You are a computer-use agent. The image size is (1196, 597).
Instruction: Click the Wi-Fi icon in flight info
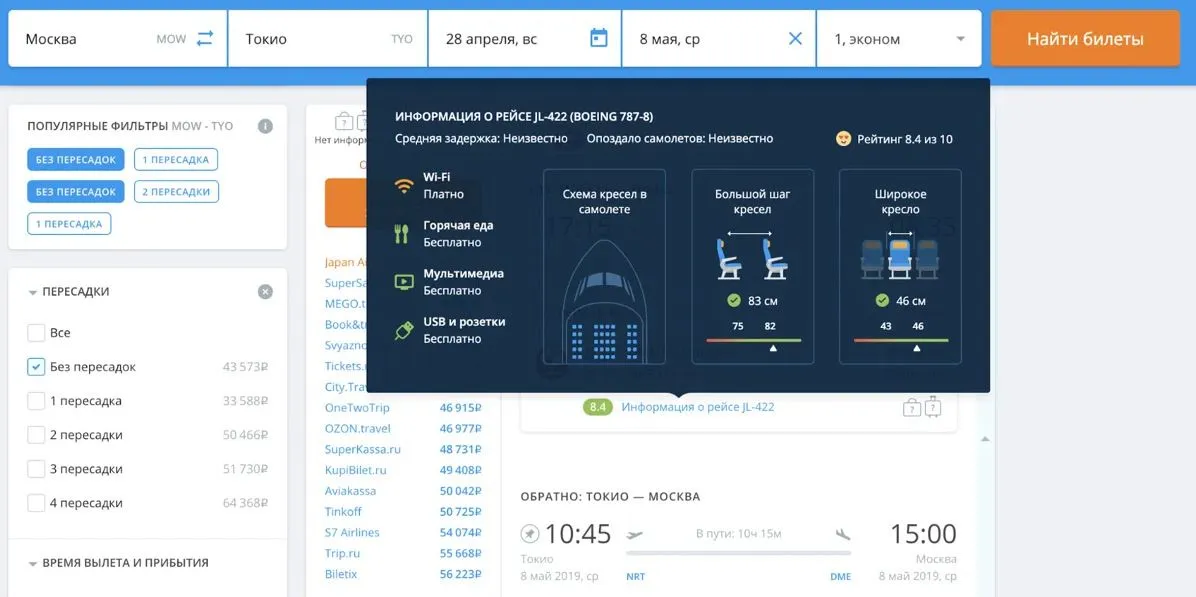(x=404, y=185)
